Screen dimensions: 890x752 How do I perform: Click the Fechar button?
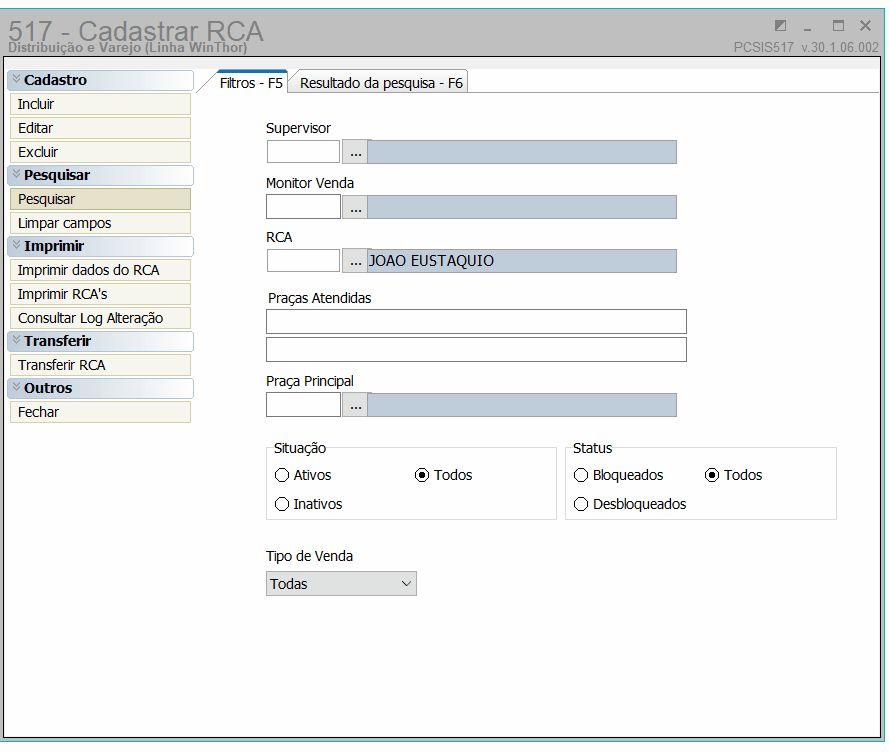(x=100, y=412)
